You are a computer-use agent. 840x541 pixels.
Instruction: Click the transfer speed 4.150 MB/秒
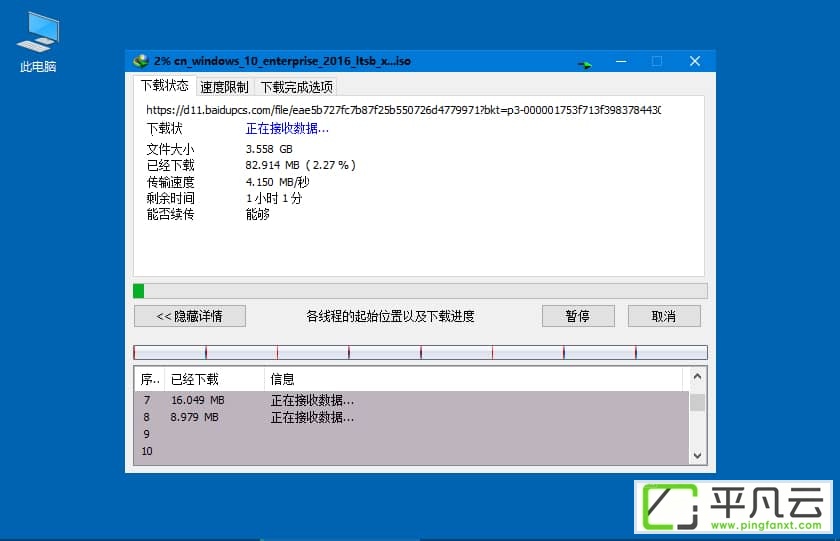click(278, 182)
